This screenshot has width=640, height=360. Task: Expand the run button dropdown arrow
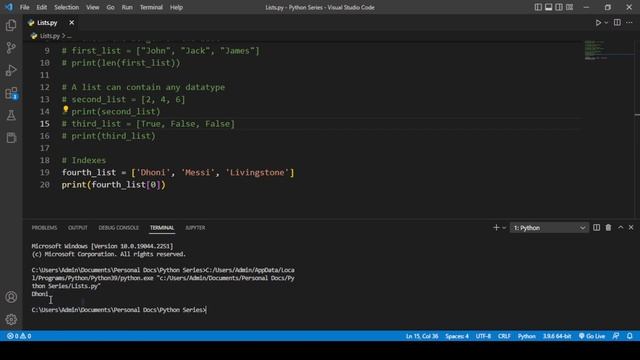[x=606, y=23]
